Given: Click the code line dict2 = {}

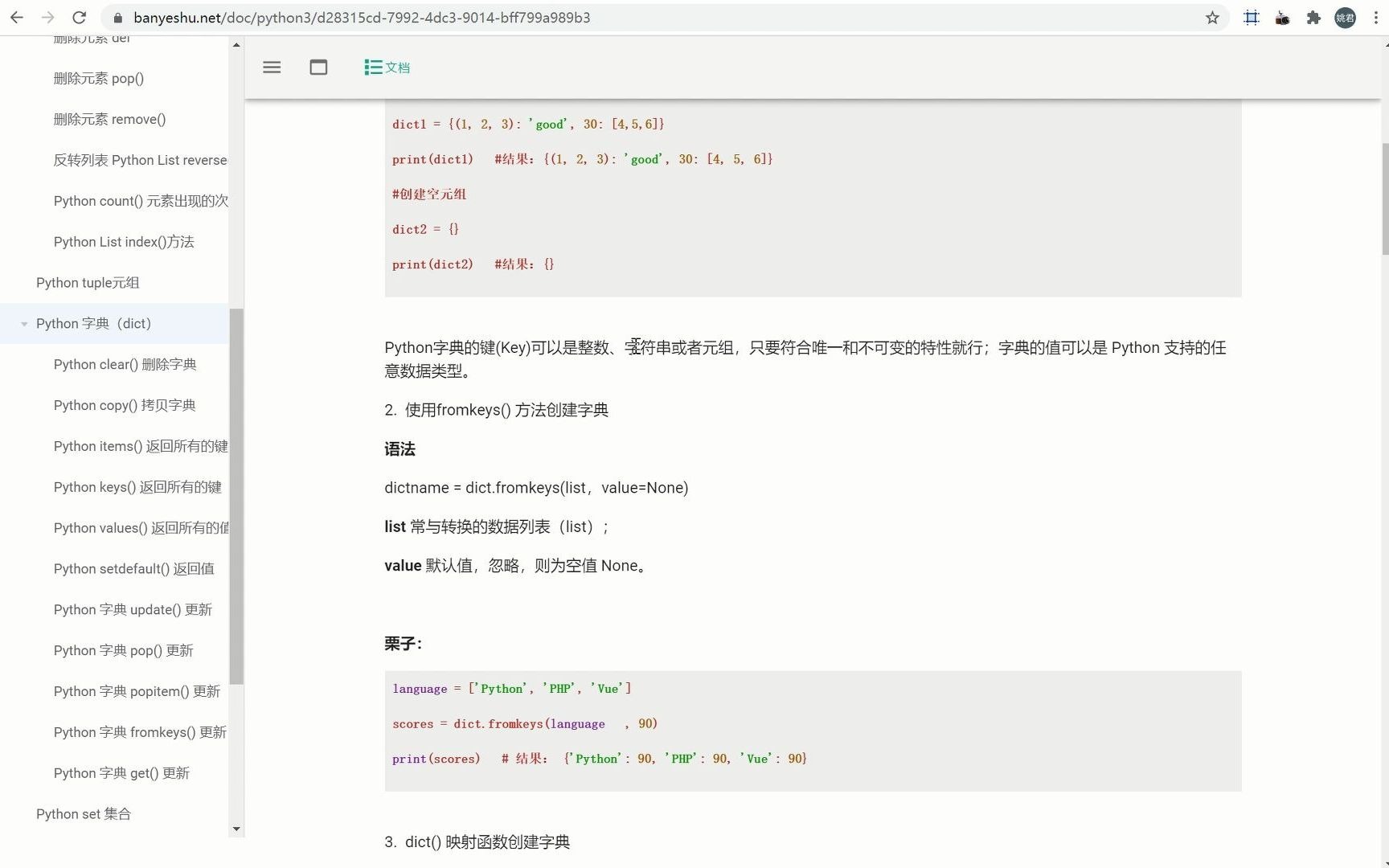Looking at the screenshot, I should pos(425,230).
